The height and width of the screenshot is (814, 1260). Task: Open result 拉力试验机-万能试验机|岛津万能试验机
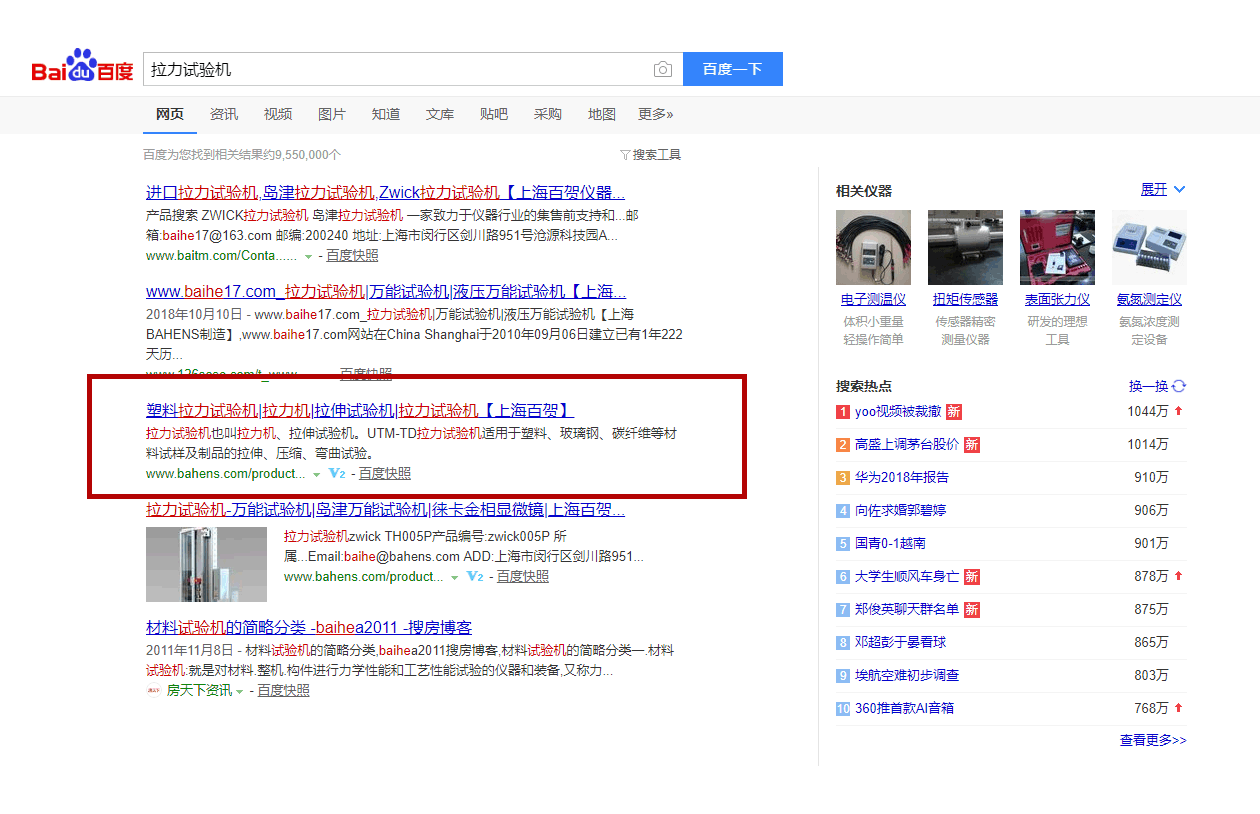pyautogui.click(x=385, y=509)
